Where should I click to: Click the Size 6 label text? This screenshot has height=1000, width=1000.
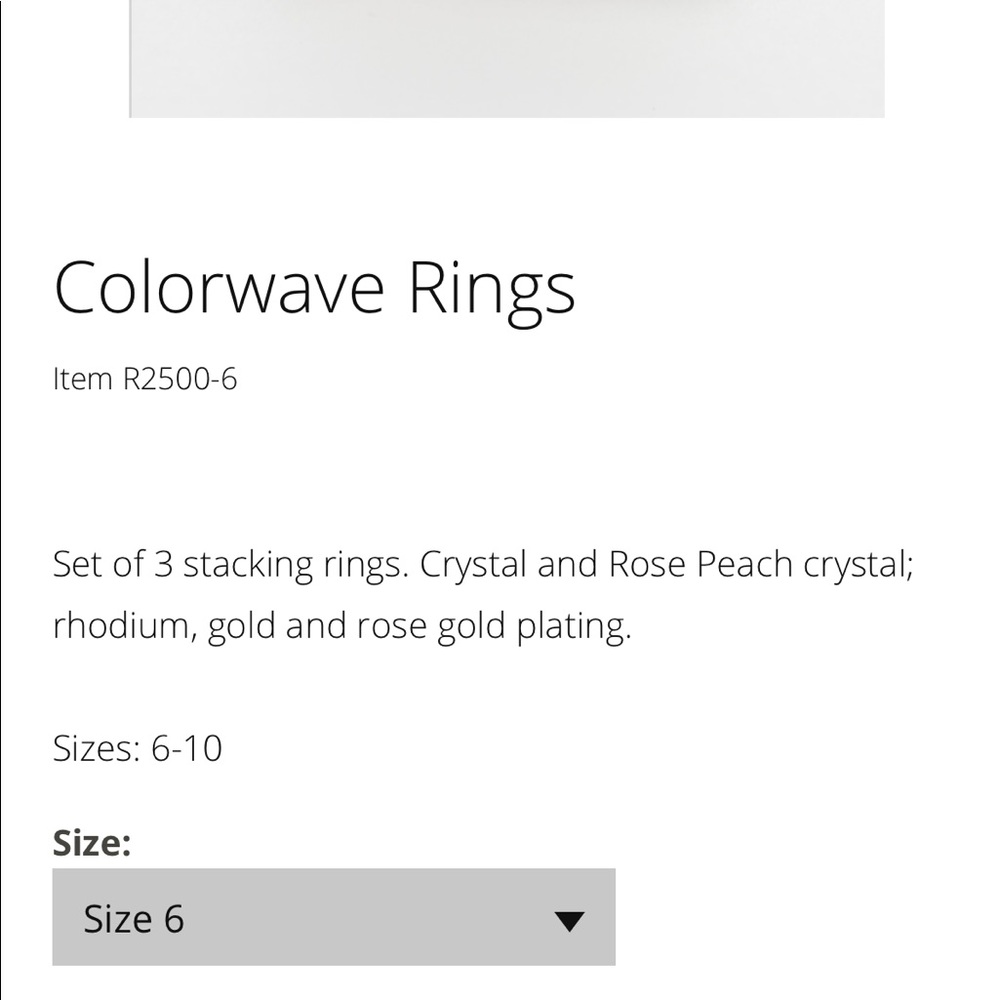135,918
